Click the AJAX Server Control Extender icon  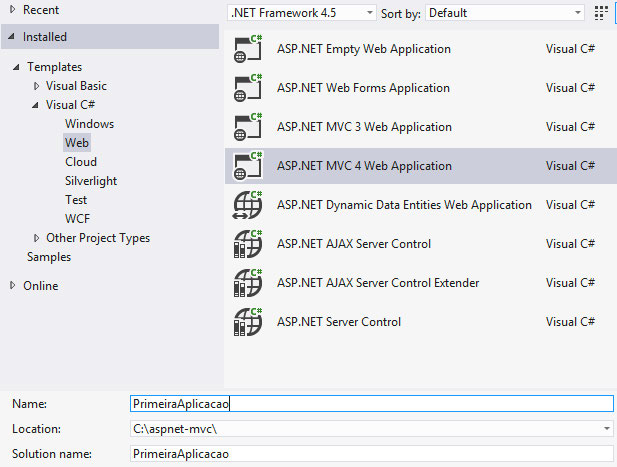[248, 282]
